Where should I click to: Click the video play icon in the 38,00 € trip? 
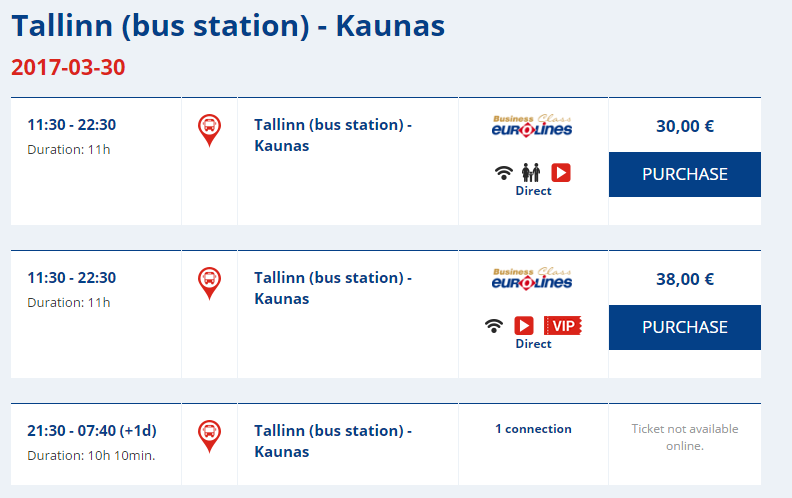click(x=523, y=326)
